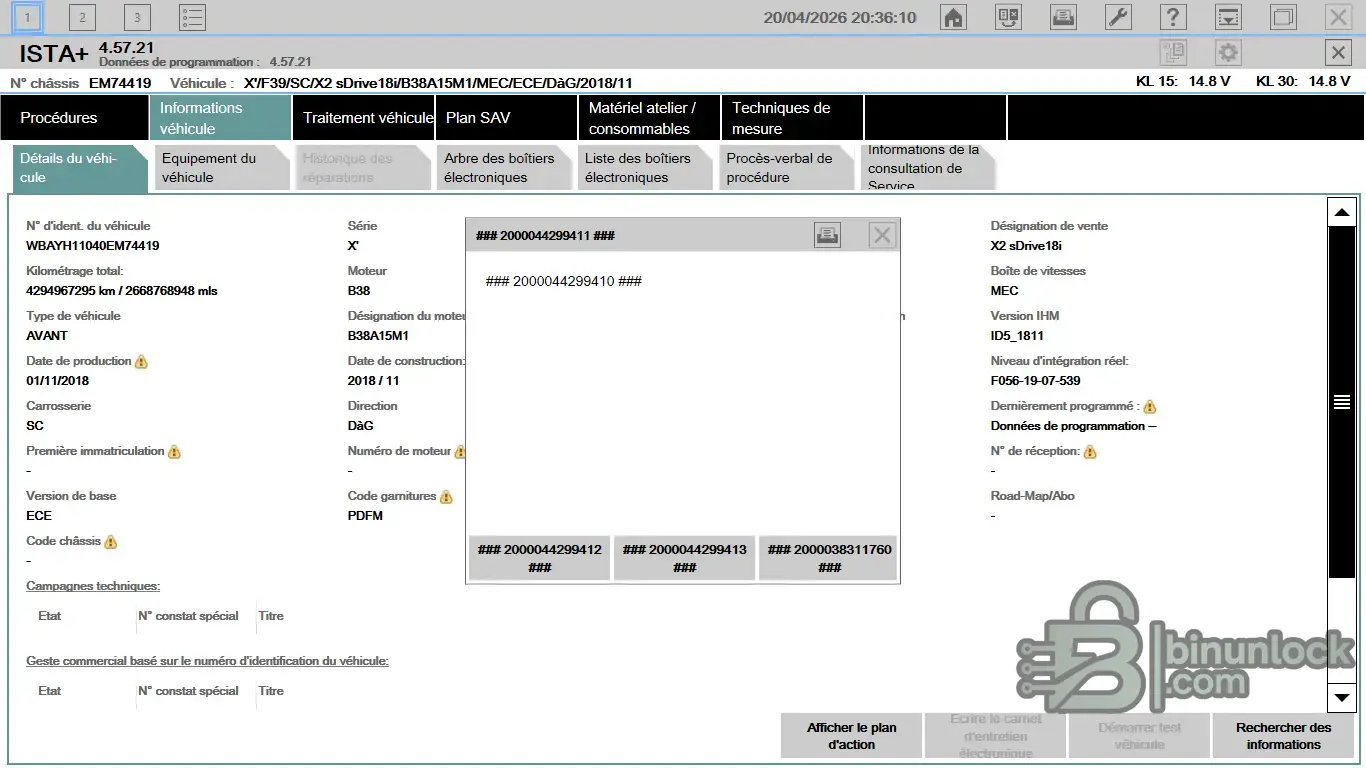Click warning icon beside Date de production

click(141, 361)
